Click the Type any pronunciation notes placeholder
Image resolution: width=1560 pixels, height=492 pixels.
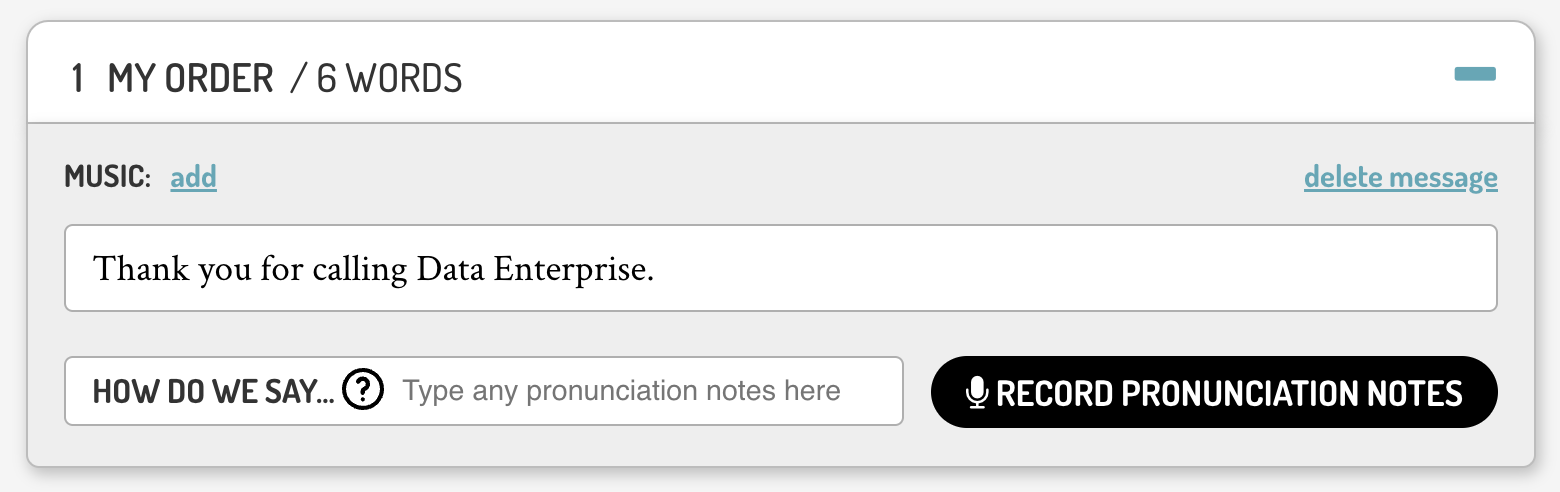tap(621, 391)
